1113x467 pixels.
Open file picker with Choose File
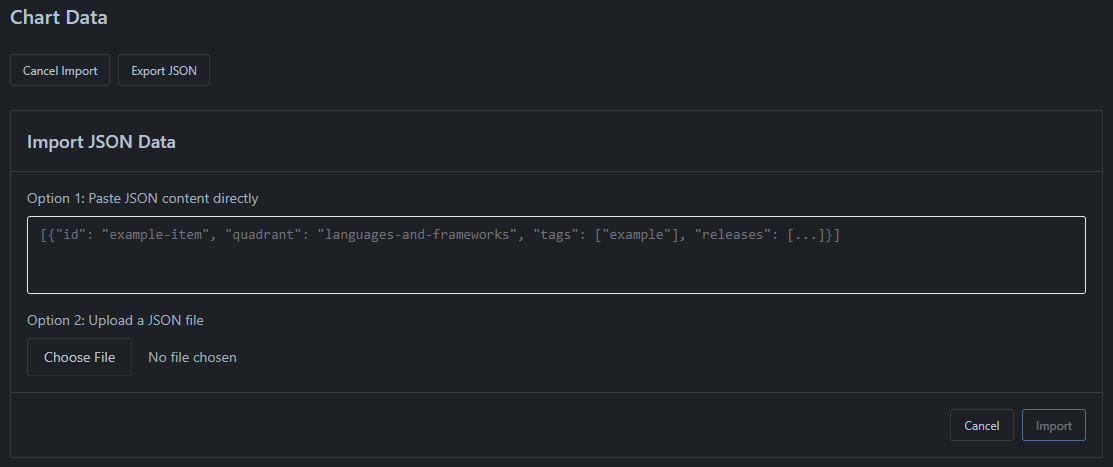(x=79, y=357)
